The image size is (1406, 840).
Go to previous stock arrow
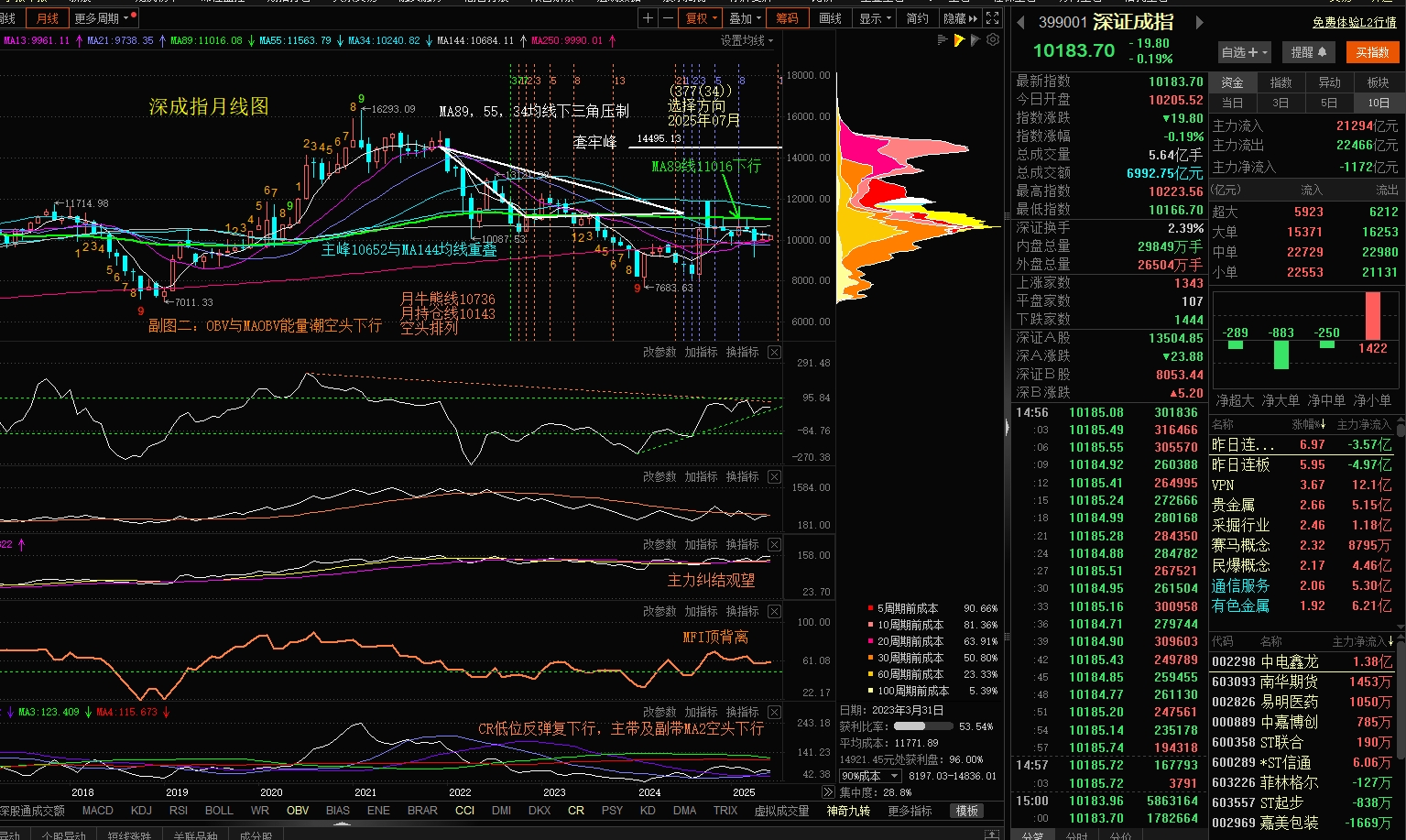[x=1021, y=22]
